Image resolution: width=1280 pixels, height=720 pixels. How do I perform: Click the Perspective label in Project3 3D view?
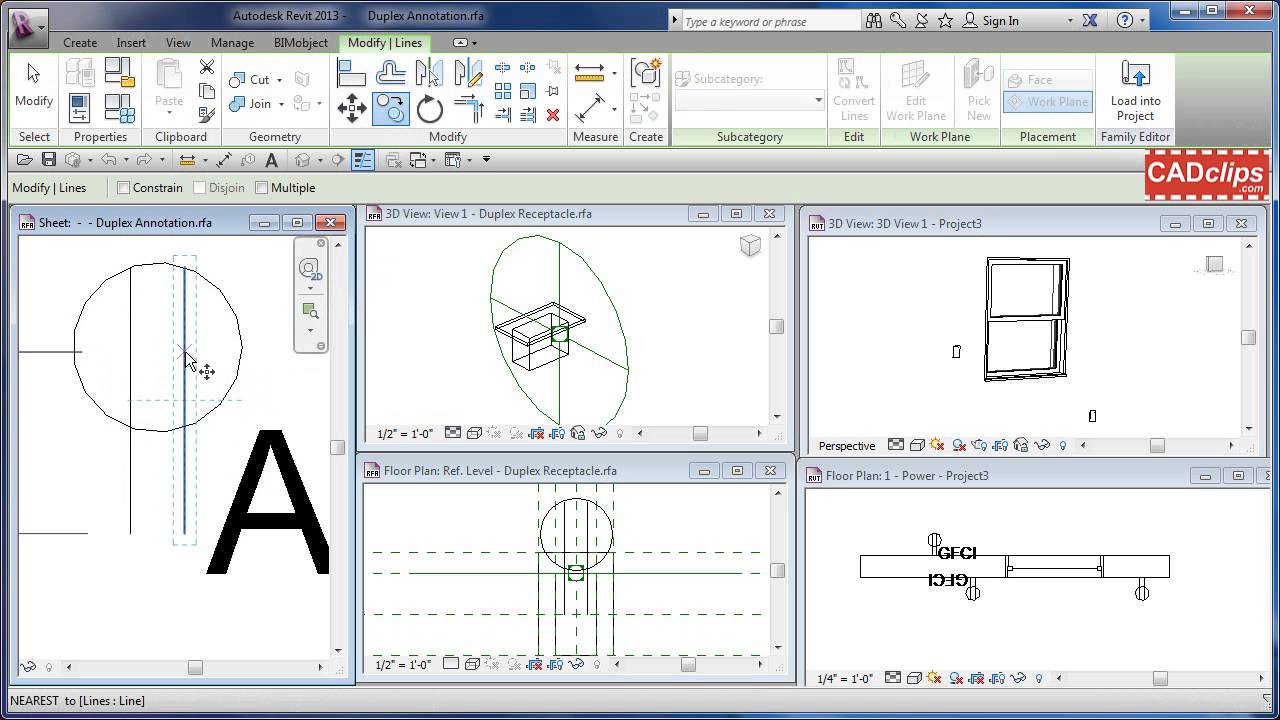point(847,446)
